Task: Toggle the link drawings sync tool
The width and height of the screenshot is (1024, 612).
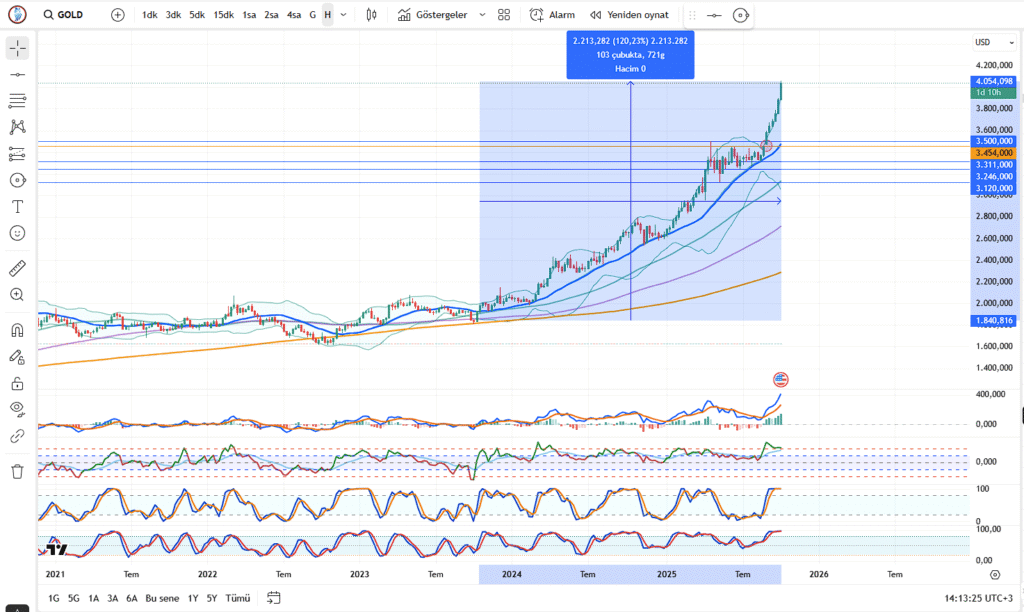Action: 18,436
